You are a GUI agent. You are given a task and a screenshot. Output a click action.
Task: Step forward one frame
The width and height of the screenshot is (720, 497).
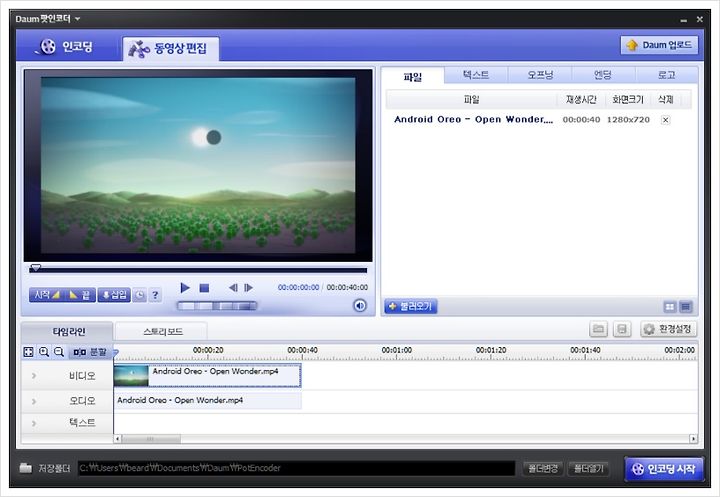pos(248,288)
